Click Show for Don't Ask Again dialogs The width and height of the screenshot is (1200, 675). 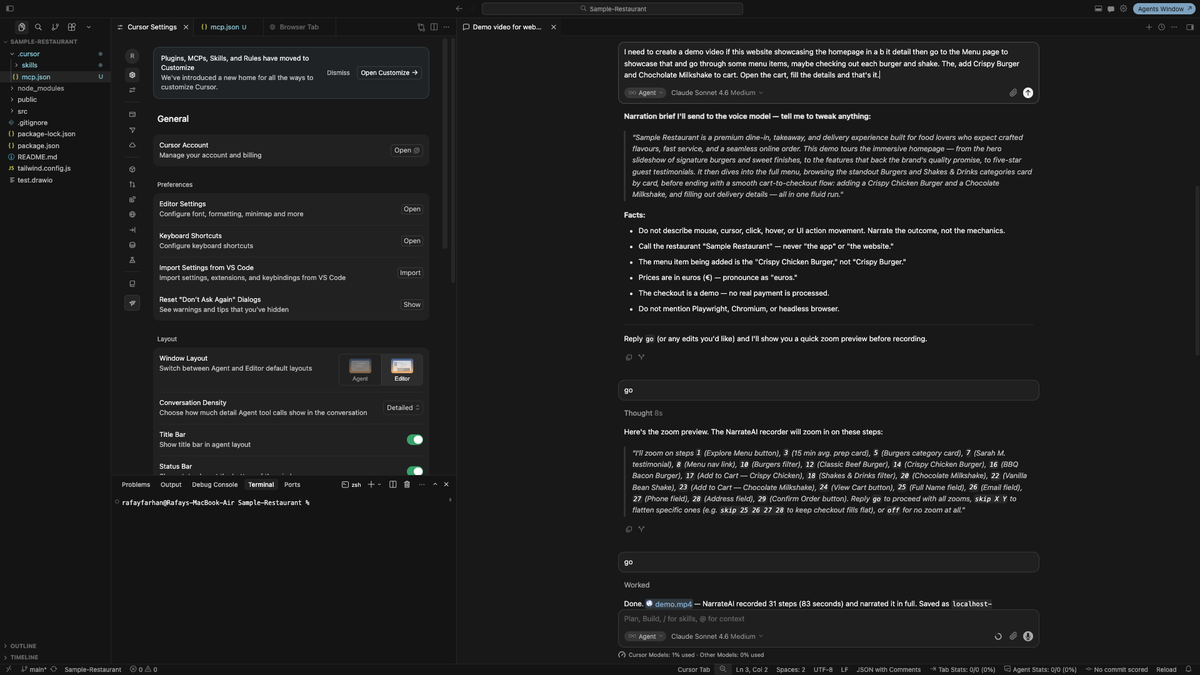tap(412, 304)
